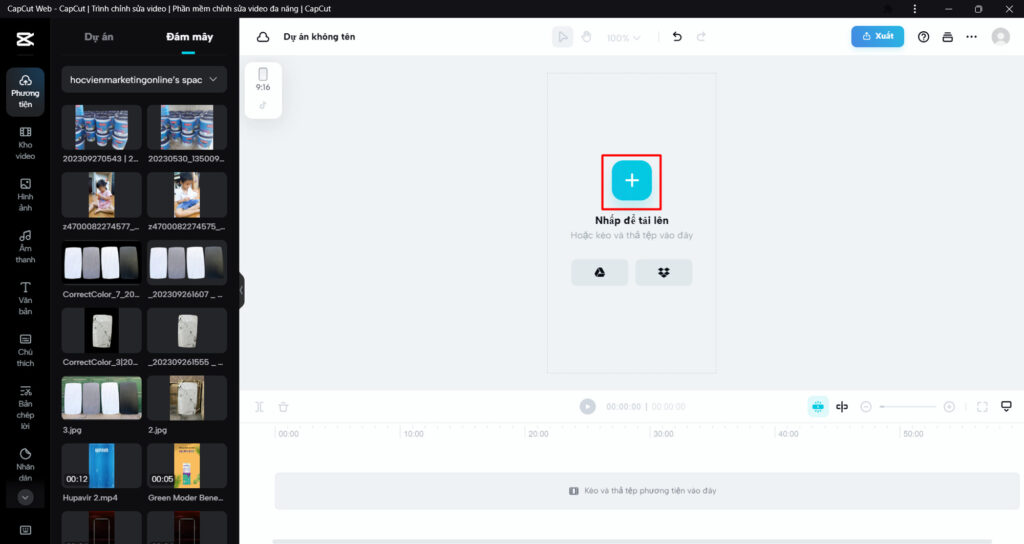Toggle the highlighted timeline snapping icon
The image size is (1024, 544).
(817, 407)
